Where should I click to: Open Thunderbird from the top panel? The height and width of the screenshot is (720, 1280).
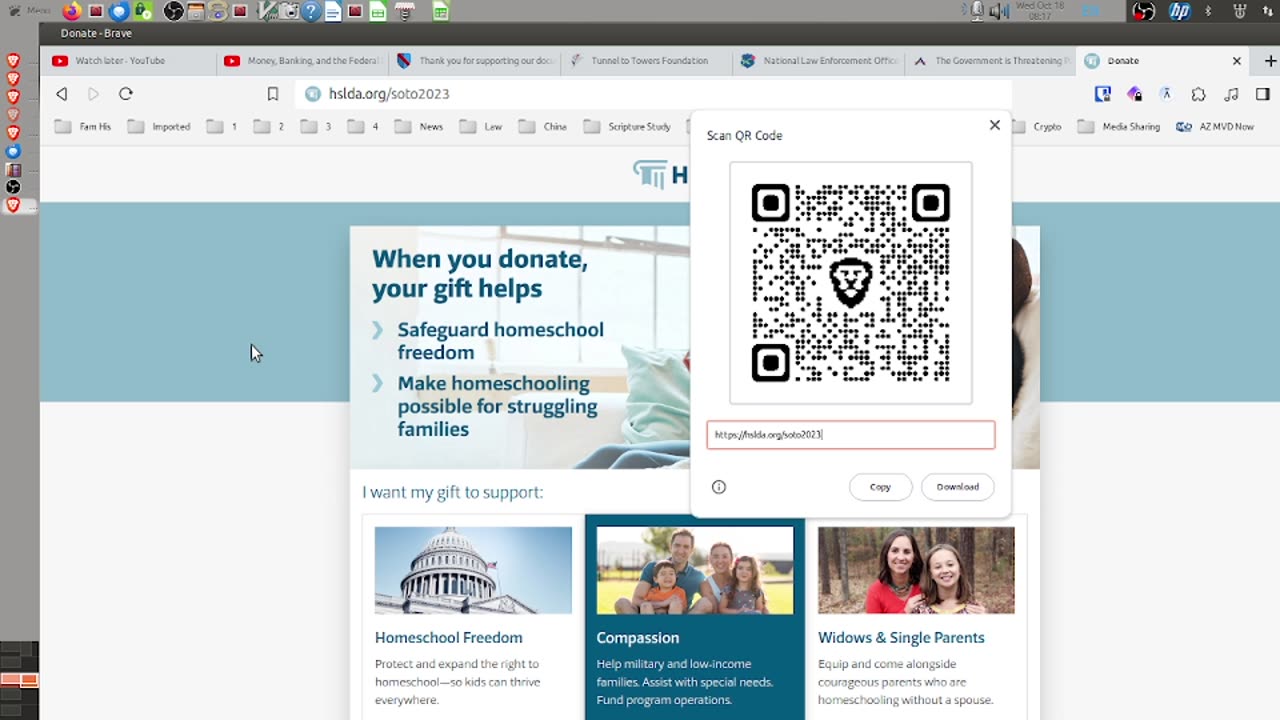119,12
